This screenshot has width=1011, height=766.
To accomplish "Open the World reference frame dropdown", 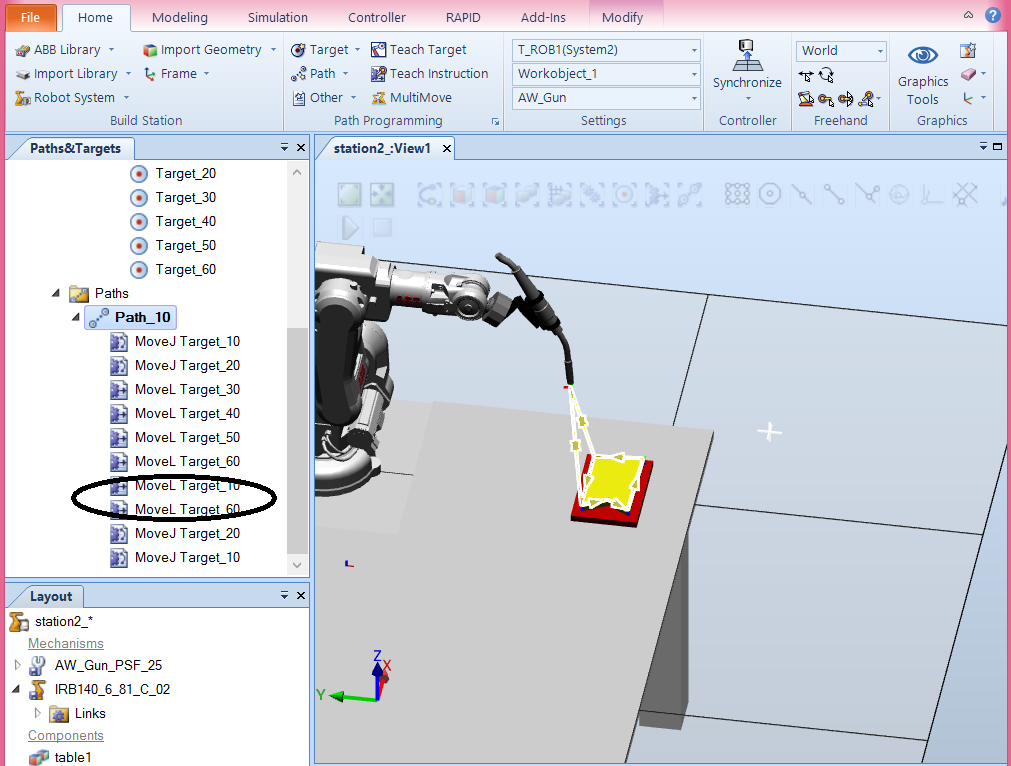I will coord(879,50).
